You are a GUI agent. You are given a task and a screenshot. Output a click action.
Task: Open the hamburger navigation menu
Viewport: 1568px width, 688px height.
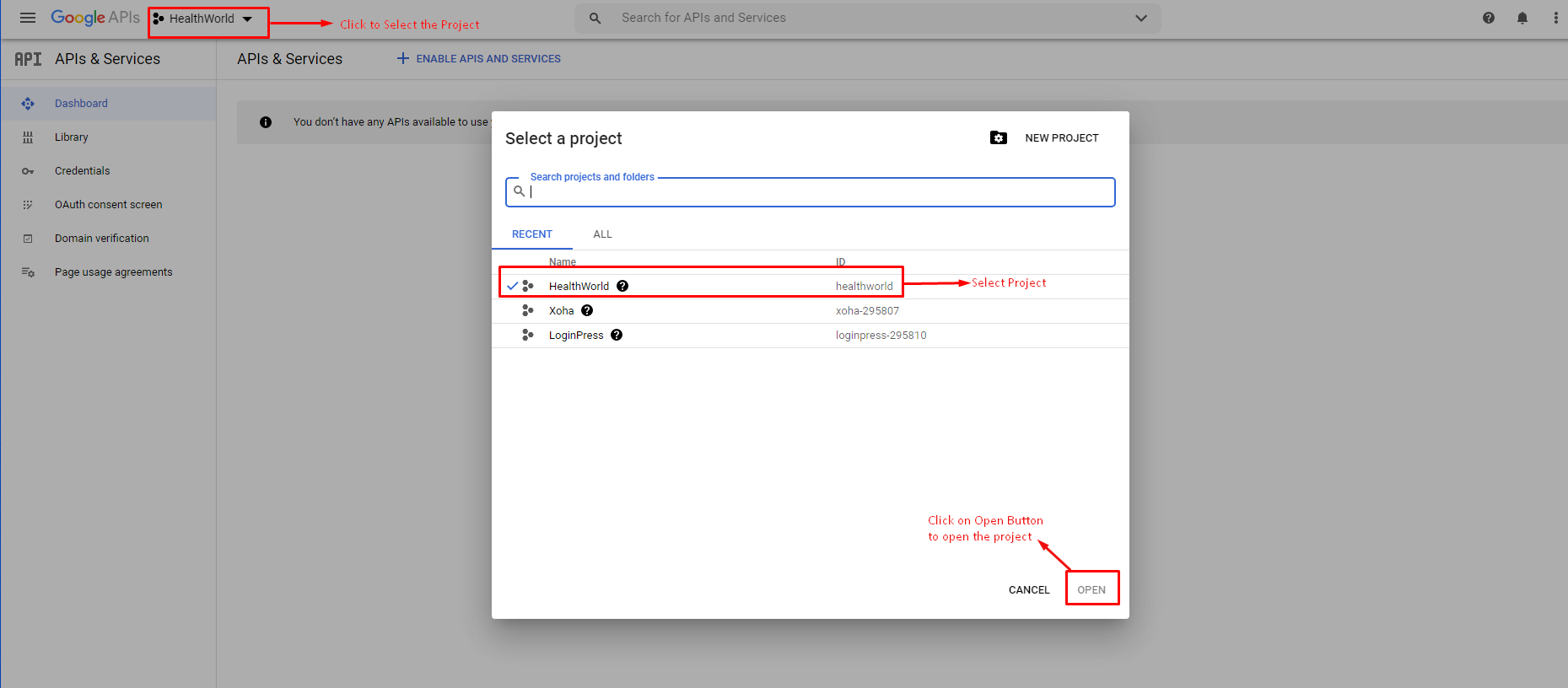click(x=28, y=18)
